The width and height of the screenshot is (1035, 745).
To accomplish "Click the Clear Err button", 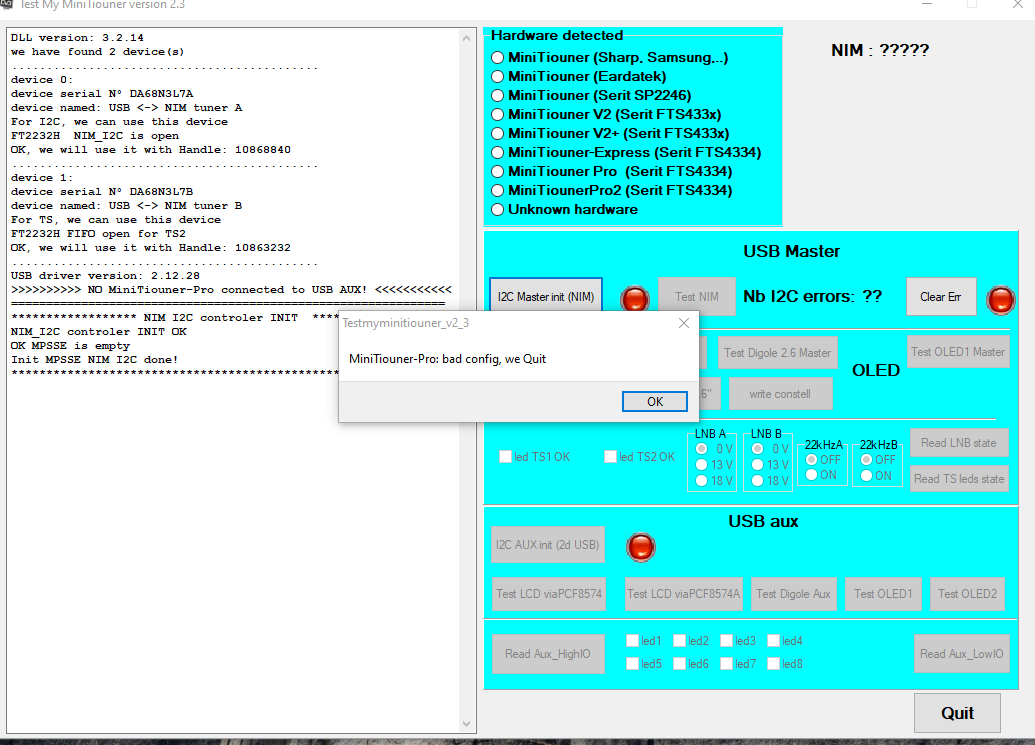I will pos(940,297).
